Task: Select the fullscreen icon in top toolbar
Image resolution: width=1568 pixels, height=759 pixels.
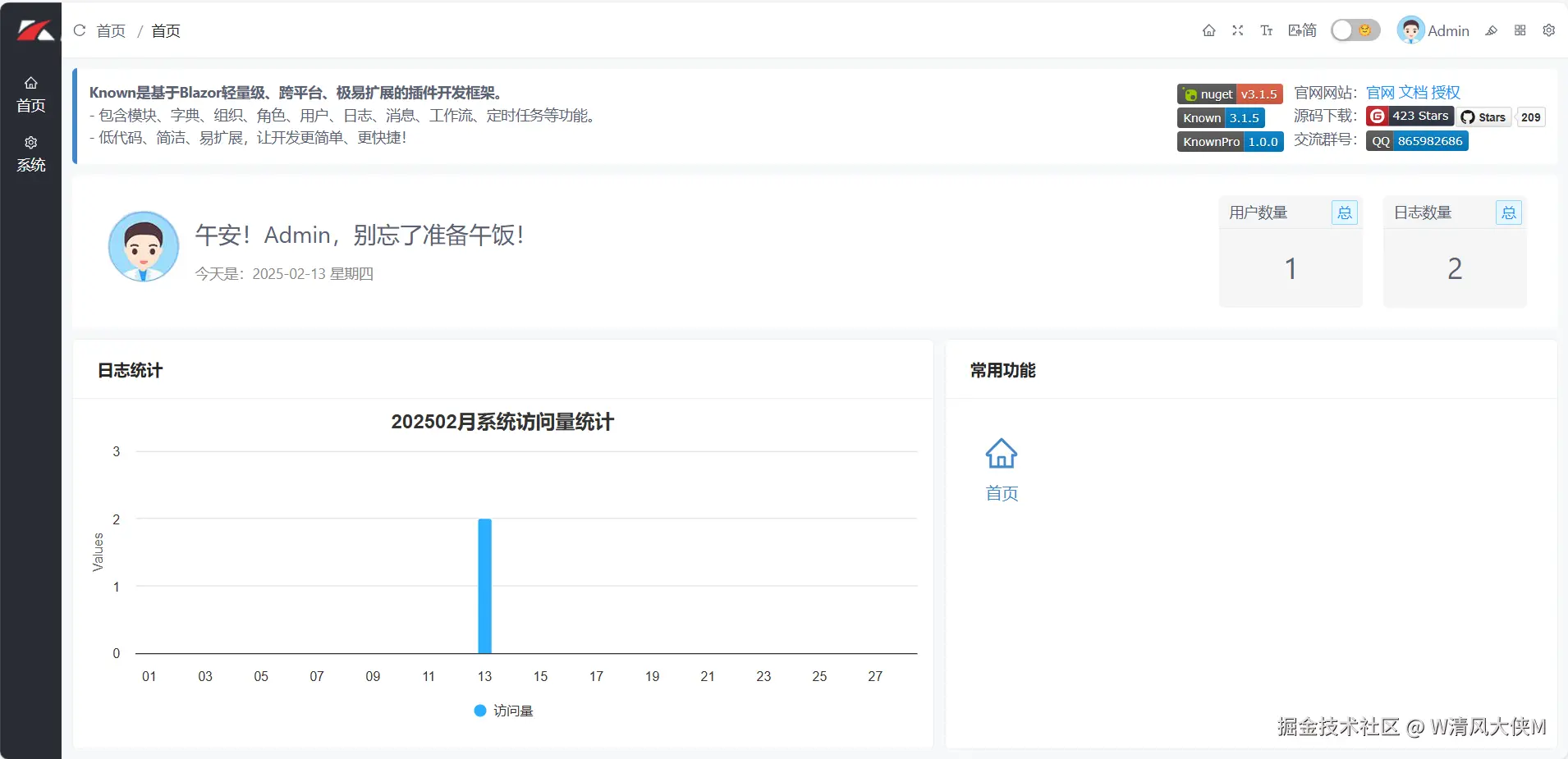Action: (x=1237, y=30)
